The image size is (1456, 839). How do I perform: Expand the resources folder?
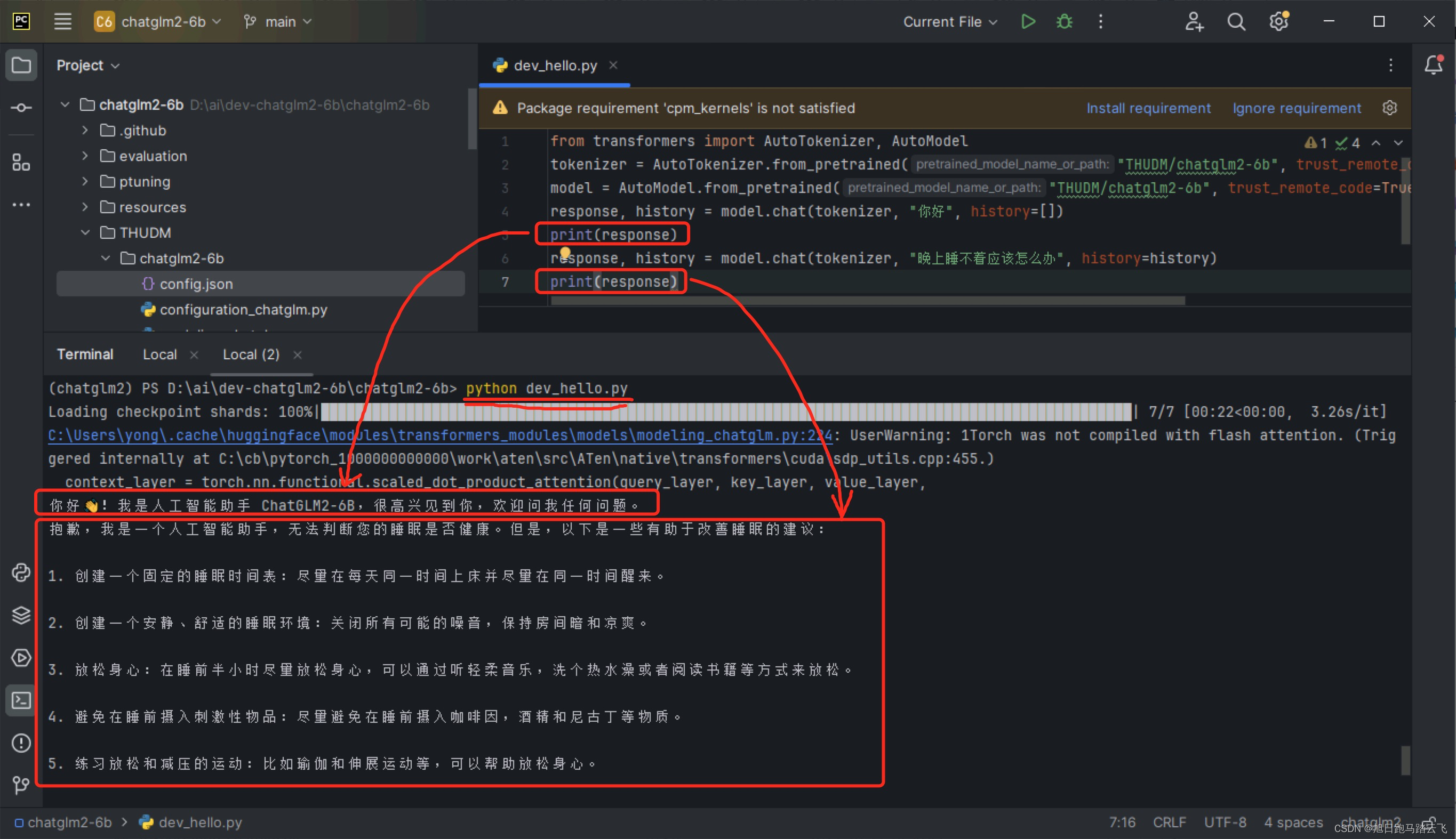coord(85,207)
